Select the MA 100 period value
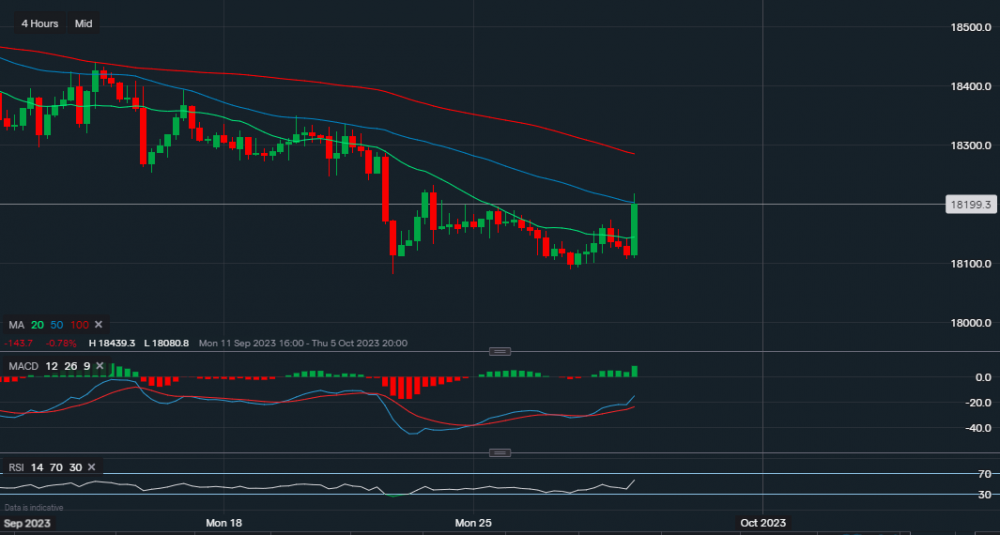Screen dimensions: 1000x535 pos(79,325)
